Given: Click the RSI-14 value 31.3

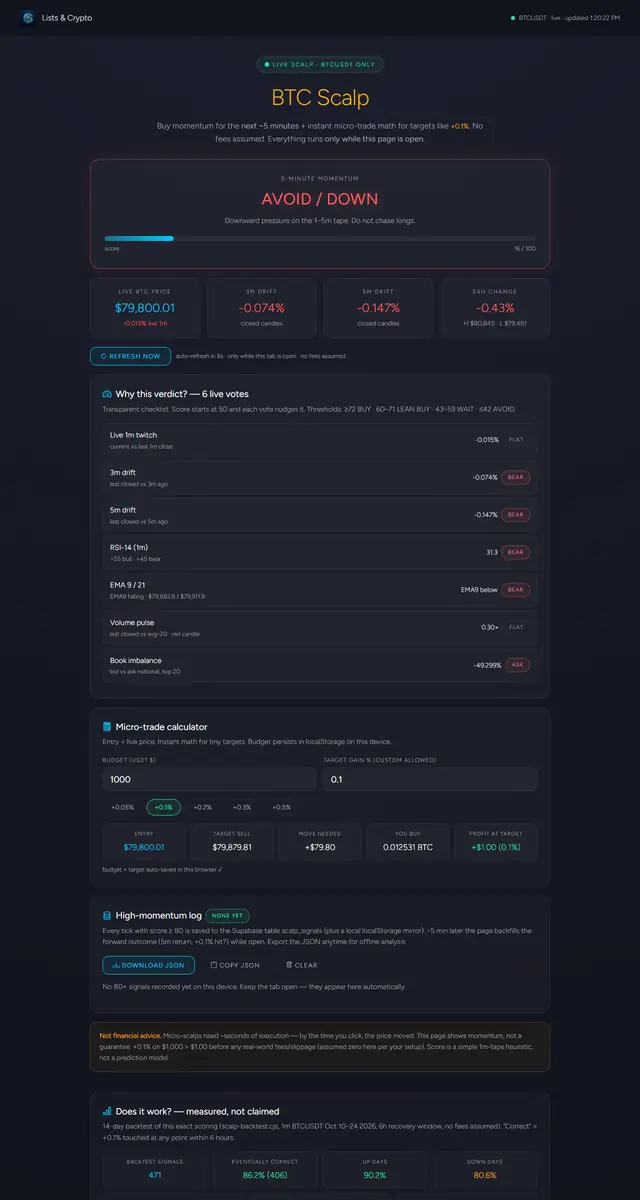Looking at the screenshot, I should [x=492, y=552].
